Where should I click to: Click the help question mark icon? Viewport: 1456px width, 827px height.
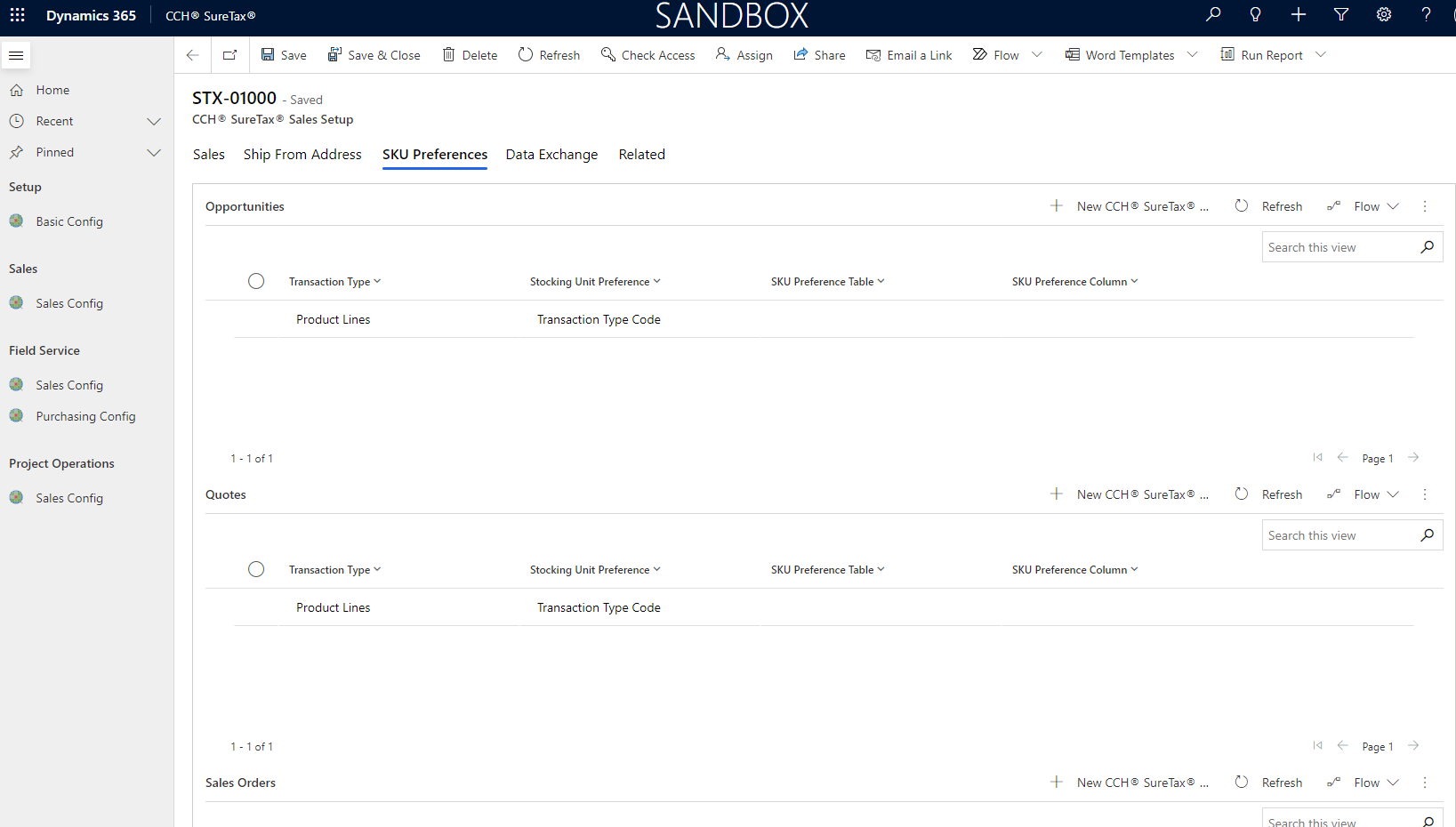[x=1426, y=14]
